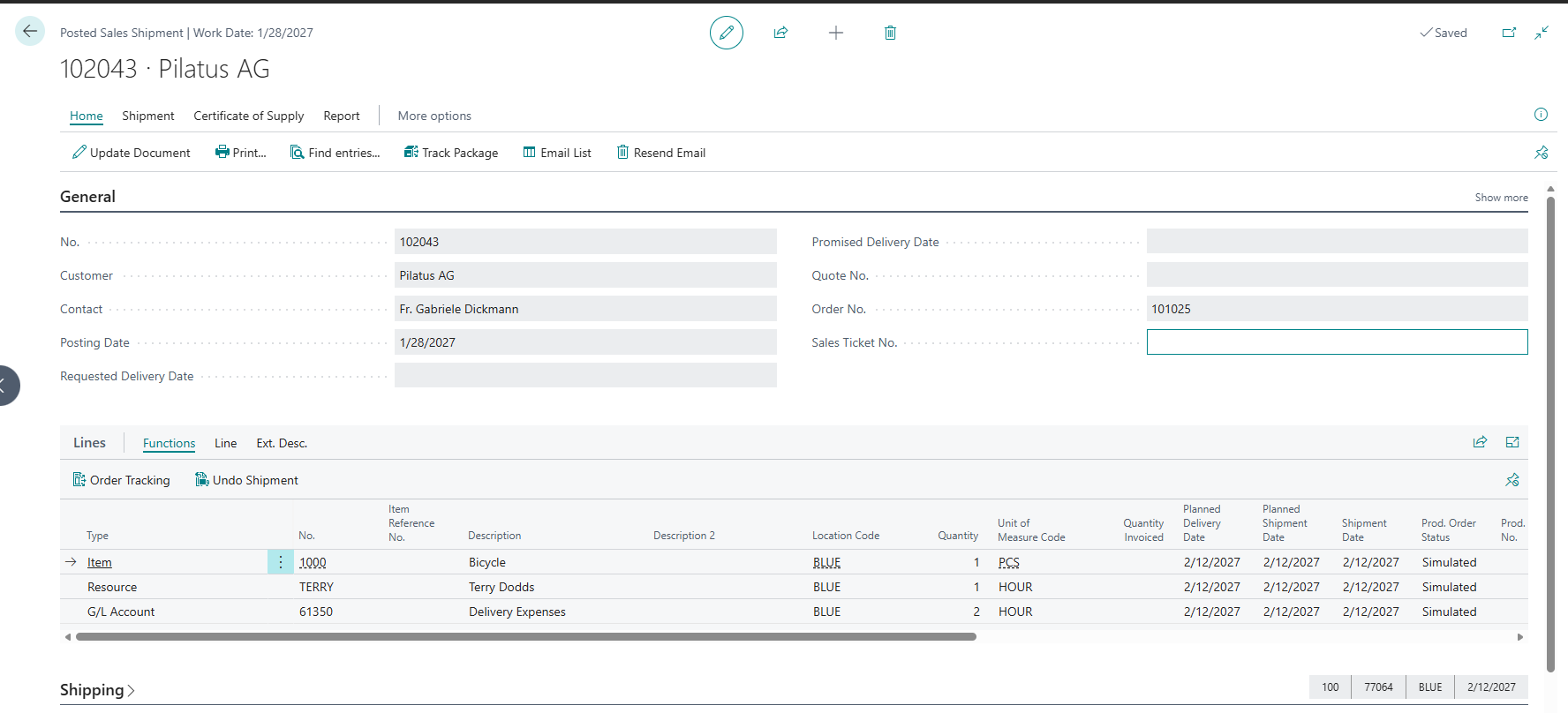Expand the left side panel handle
1568x713 pixels.
coord(5,386)
